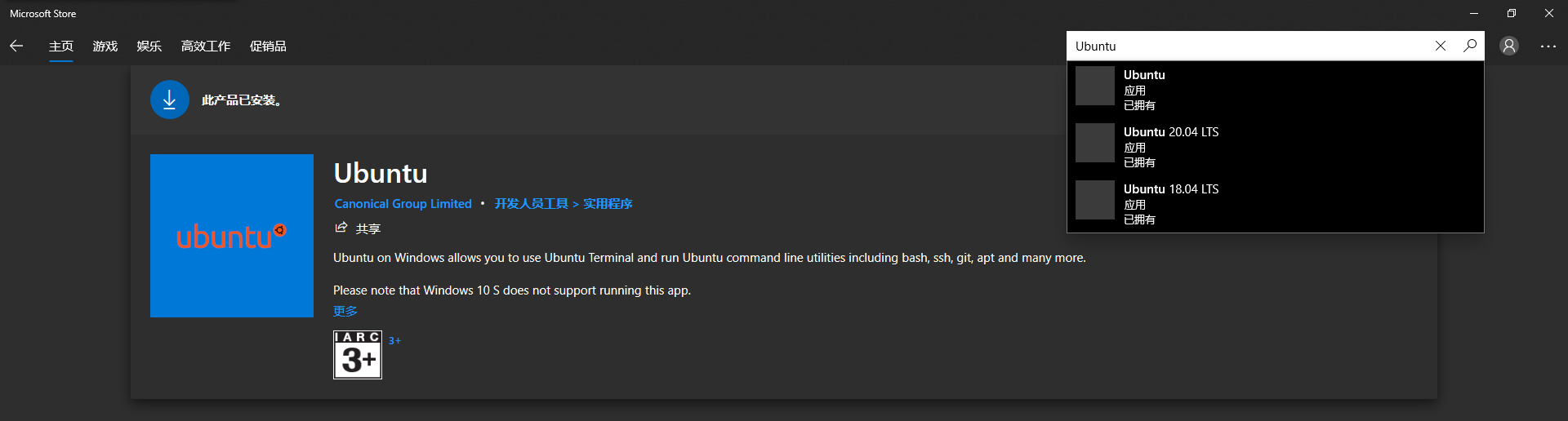Open the 主页 tab
The image size is (1568, 421).
click(61, 47)
